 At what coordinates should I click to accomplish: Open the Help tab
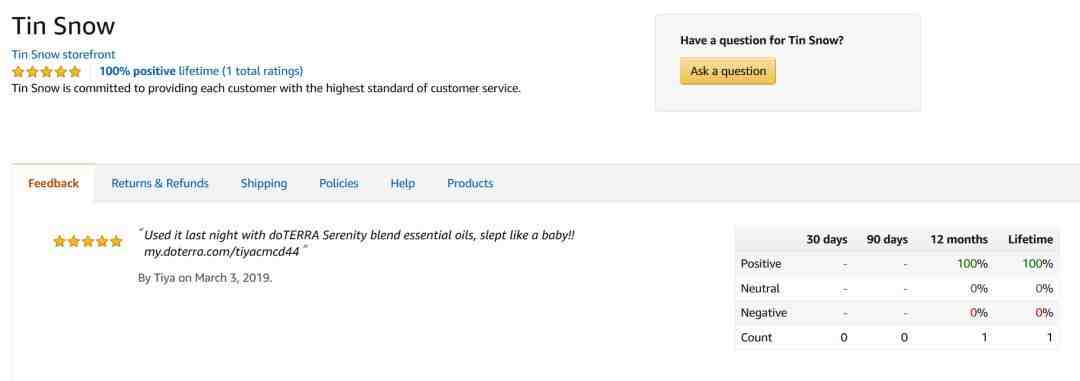(x=403, y=183)
